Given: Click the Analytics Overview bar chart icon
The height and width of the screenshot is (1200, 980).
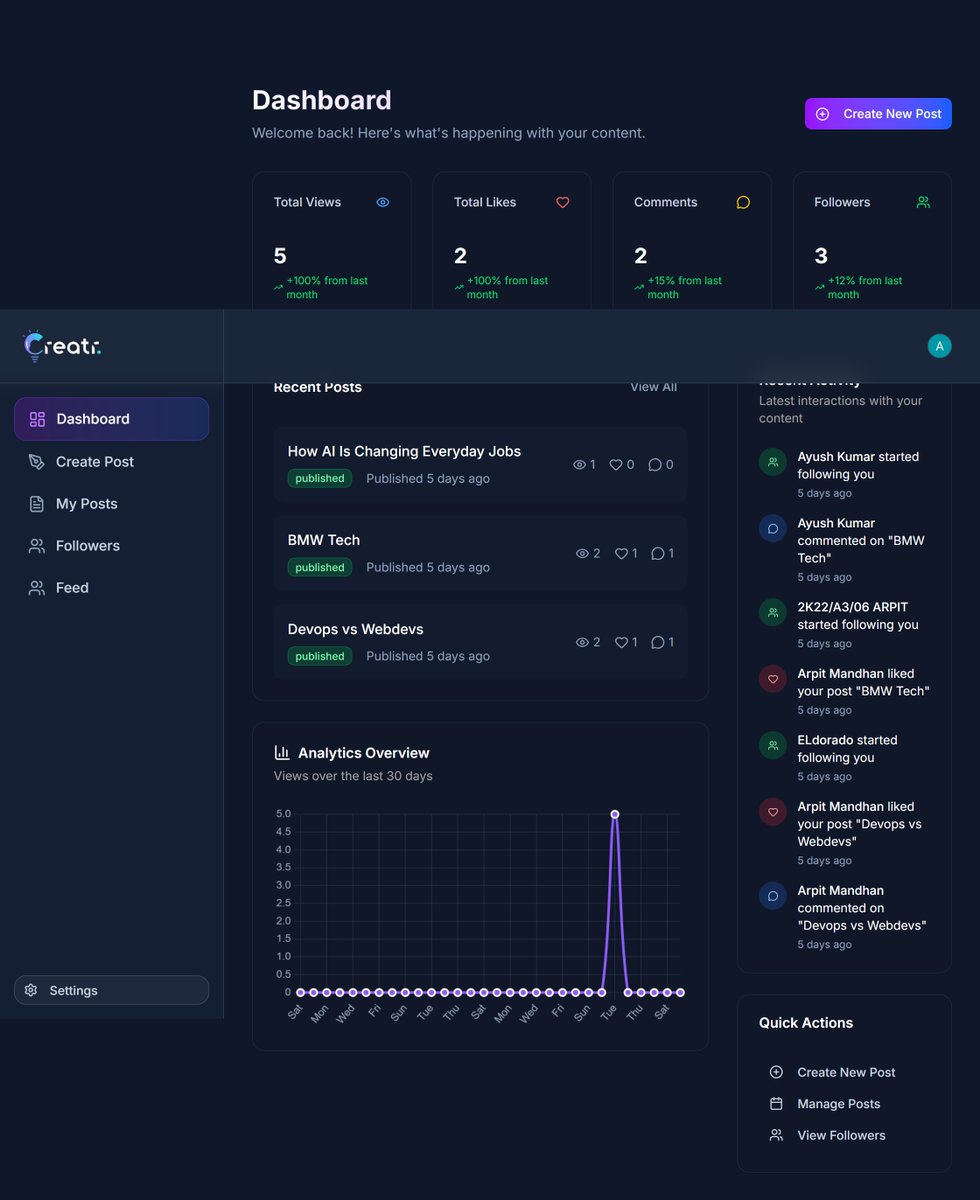Looking at the screenshot, I should tap(282, 752).
